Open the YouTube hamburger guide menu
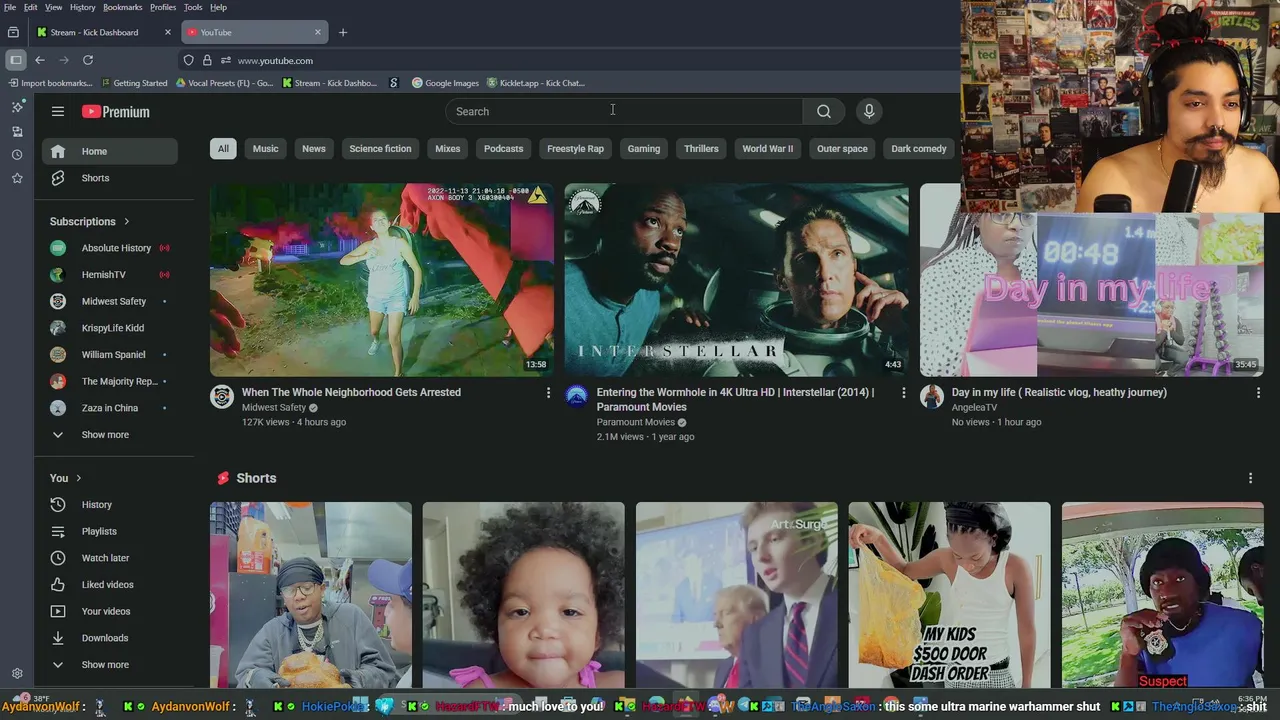 click(x=58, y=112)
